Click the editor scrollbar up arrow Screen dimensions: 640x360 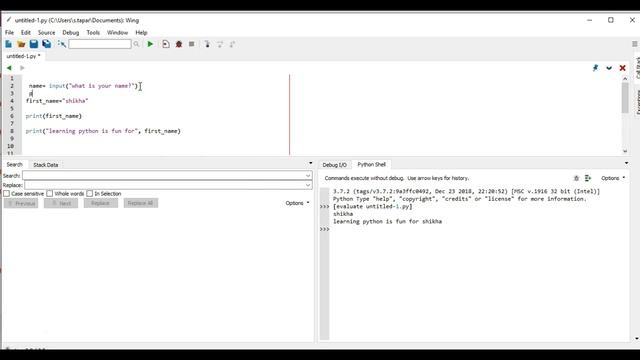(x=625, y=78)
